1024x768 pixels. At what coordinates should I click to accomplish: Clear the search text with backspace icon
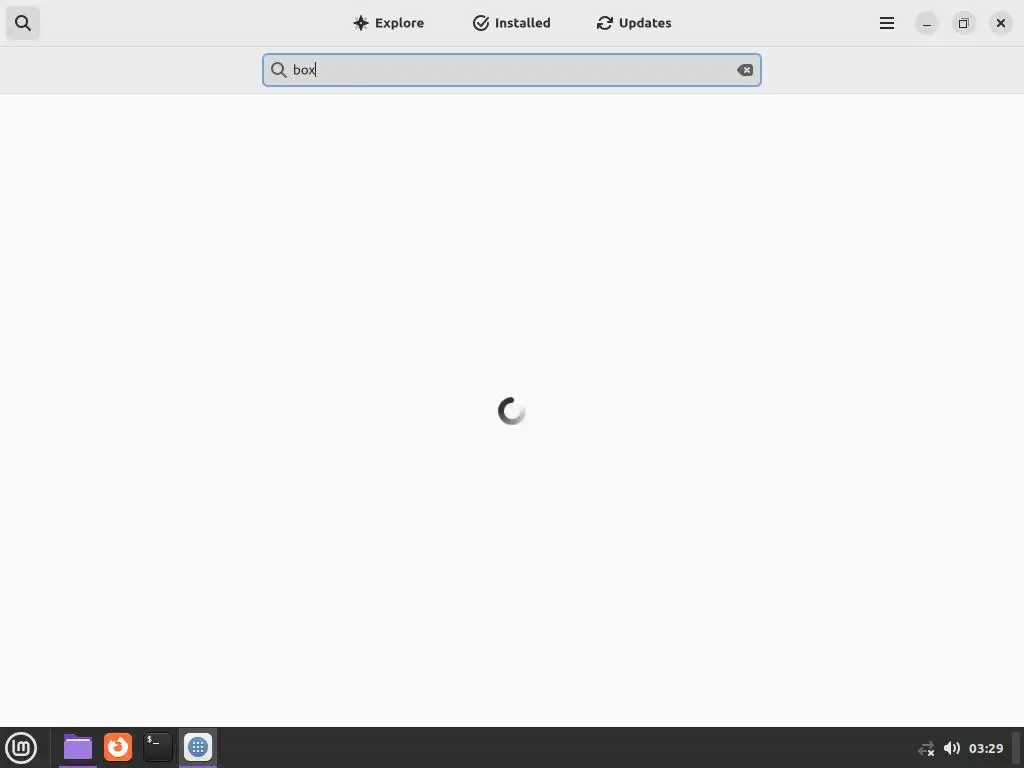[x=745, y=70]
